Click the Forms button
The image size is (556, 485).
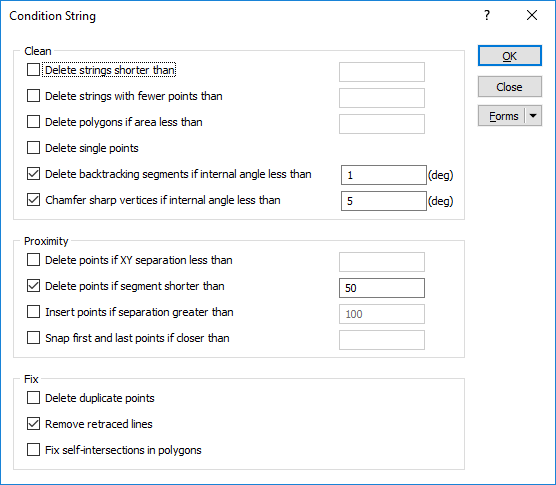[x=501, y=116]
